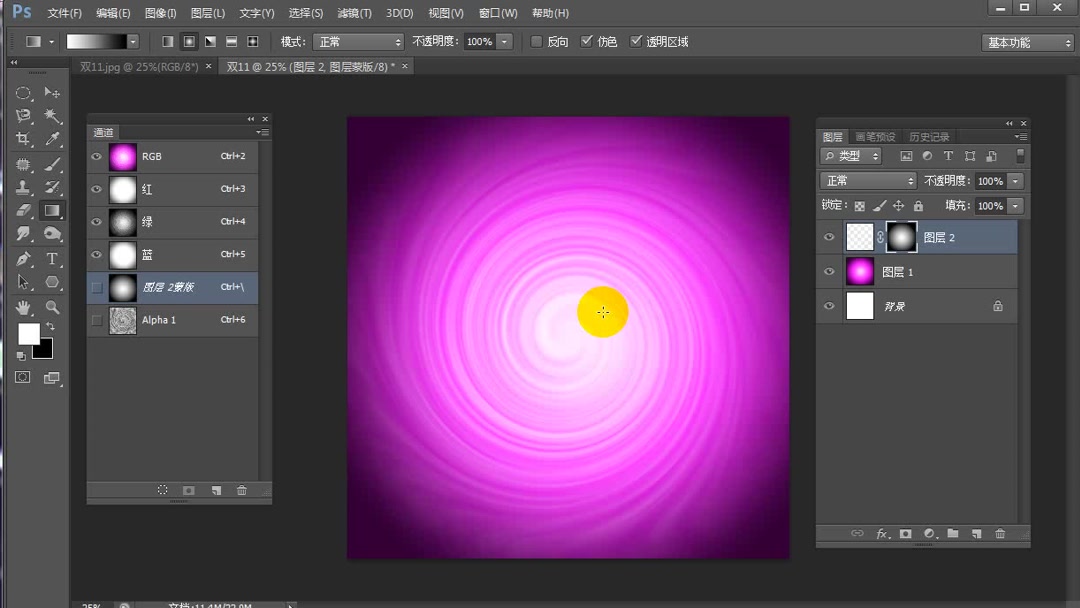The height and width of the screenshot is (608, 1080).
Task: Select the Crop tool
Action: [23, 140]
